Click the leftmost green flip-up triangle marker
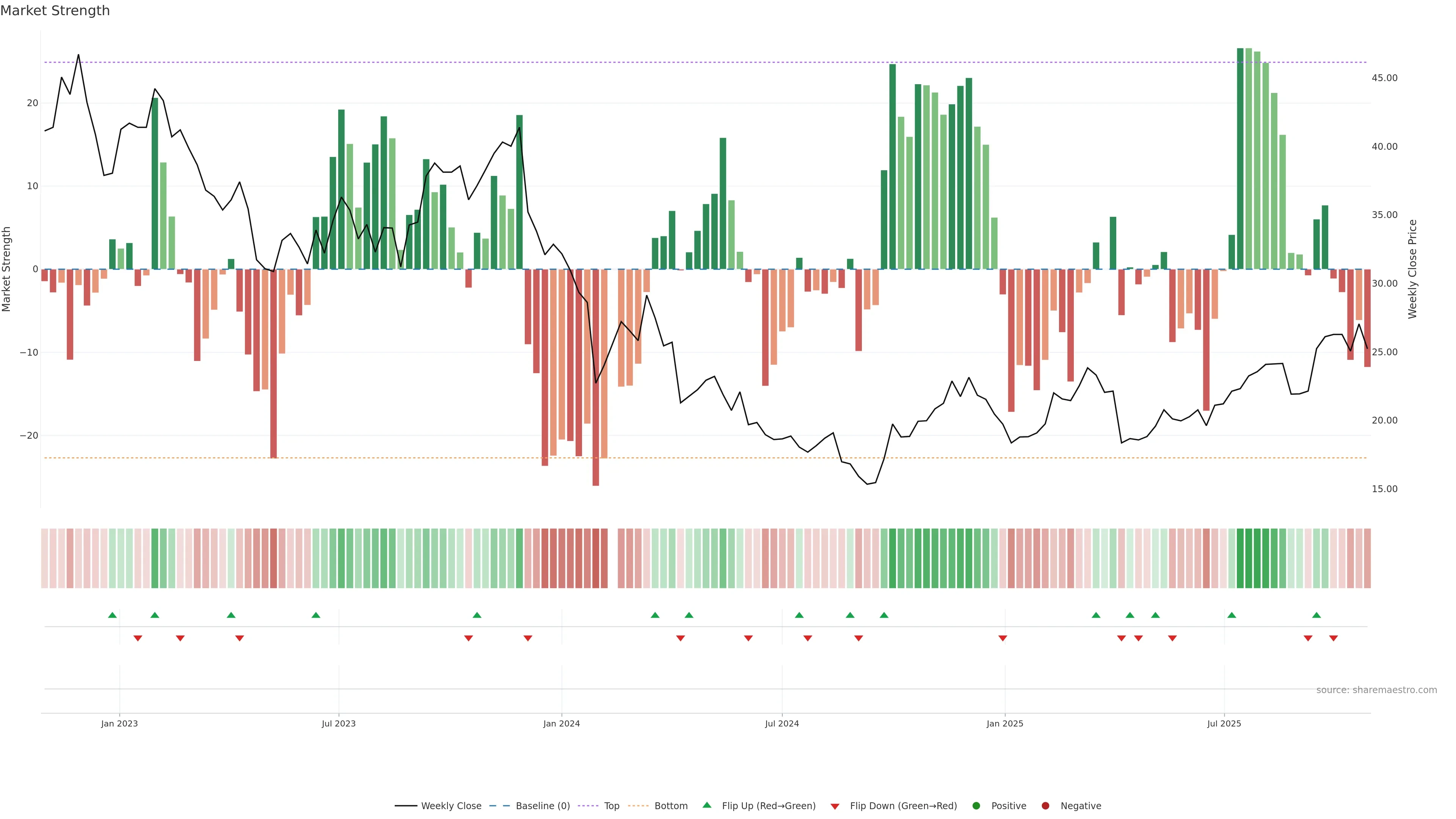Screen dimensions: 1456x819 point(113,615)
